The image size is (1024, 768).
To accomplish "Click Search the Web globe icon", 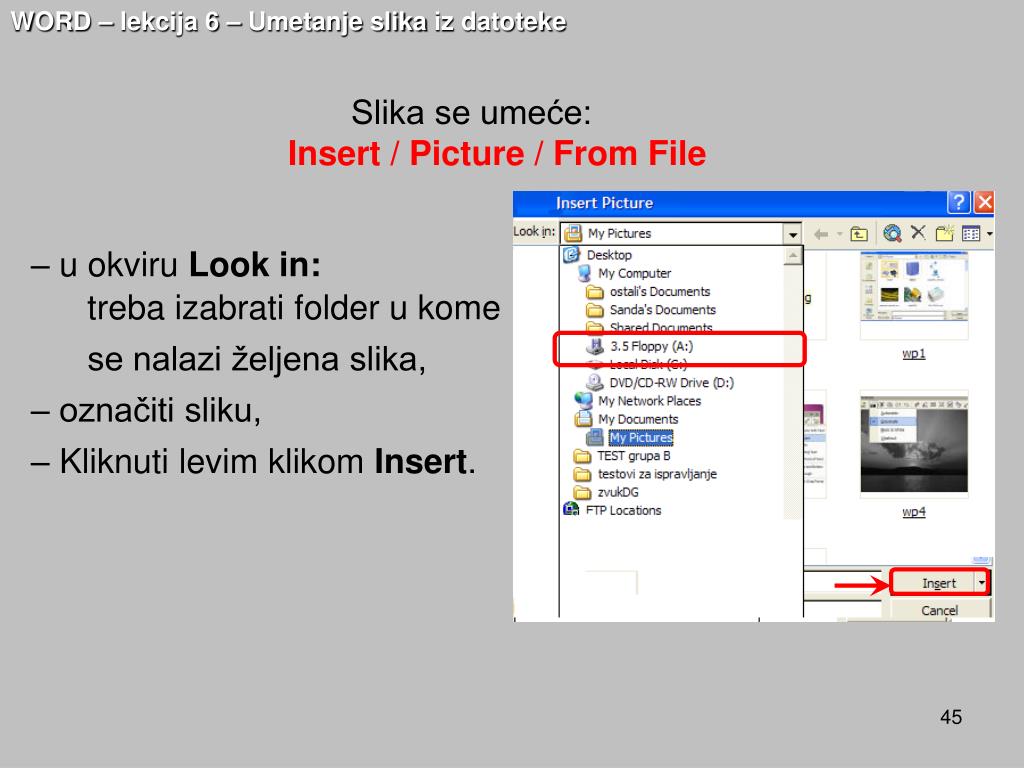I will click(892, 233).
